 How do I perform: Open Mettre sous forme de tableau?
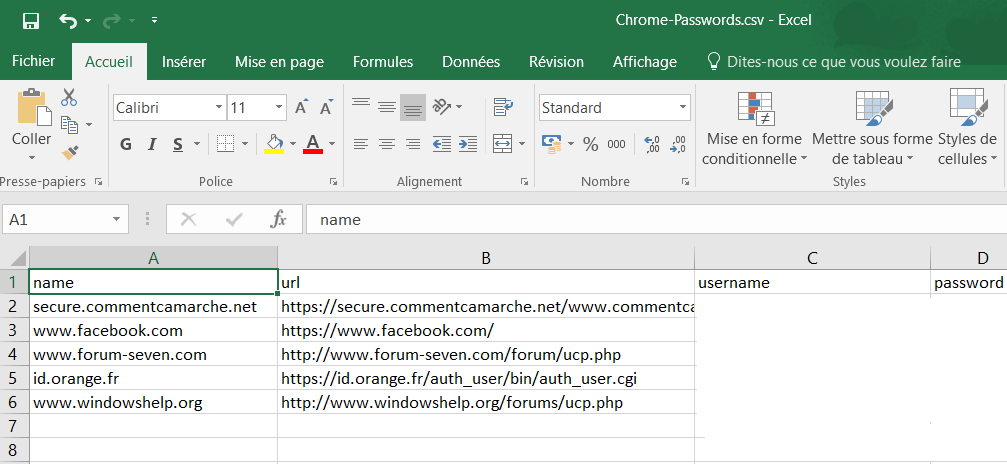click(872, 129)
